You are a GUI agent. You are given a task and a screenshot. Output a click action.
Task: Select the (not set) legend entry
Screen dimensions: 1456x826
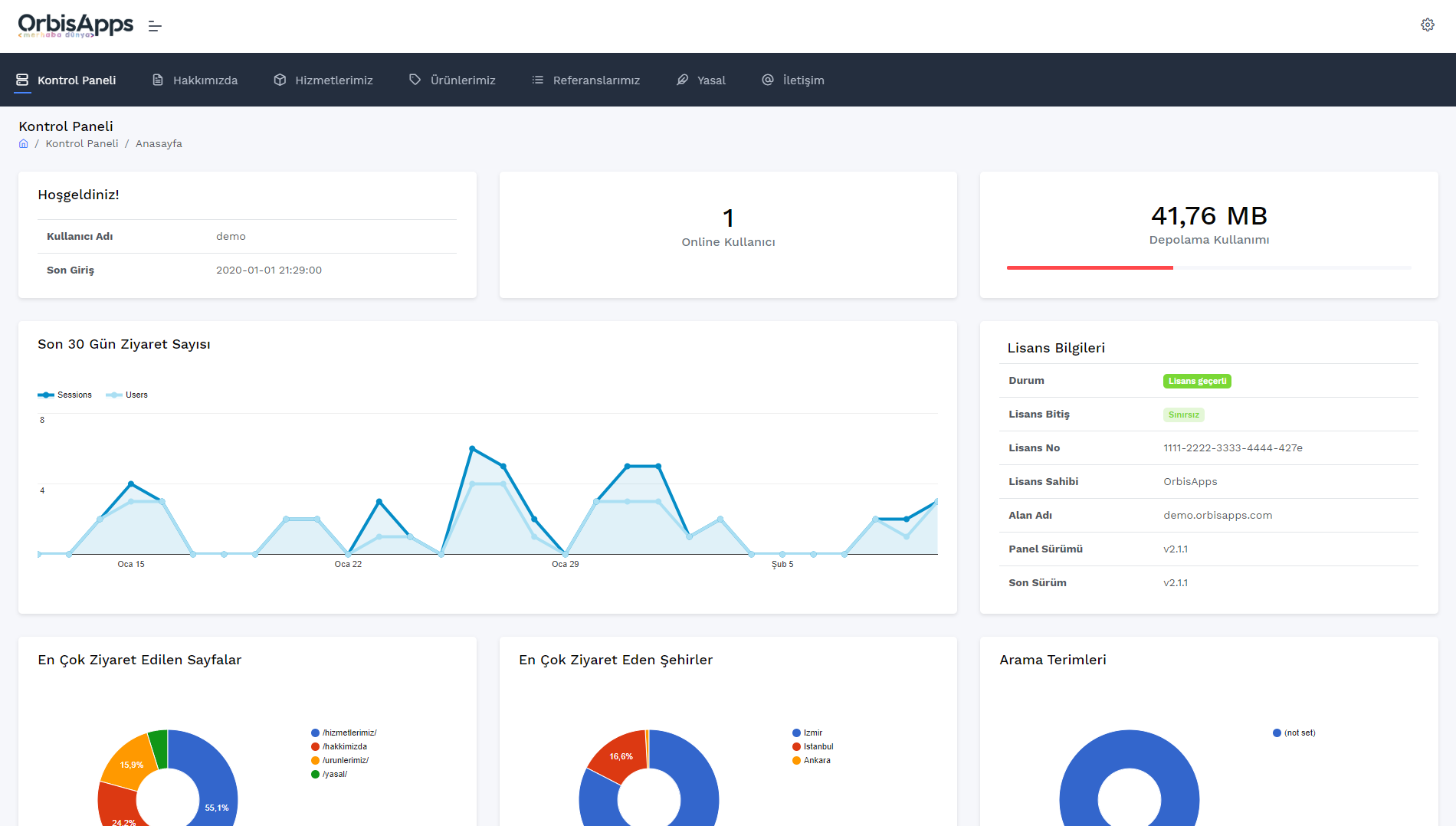1294,733
